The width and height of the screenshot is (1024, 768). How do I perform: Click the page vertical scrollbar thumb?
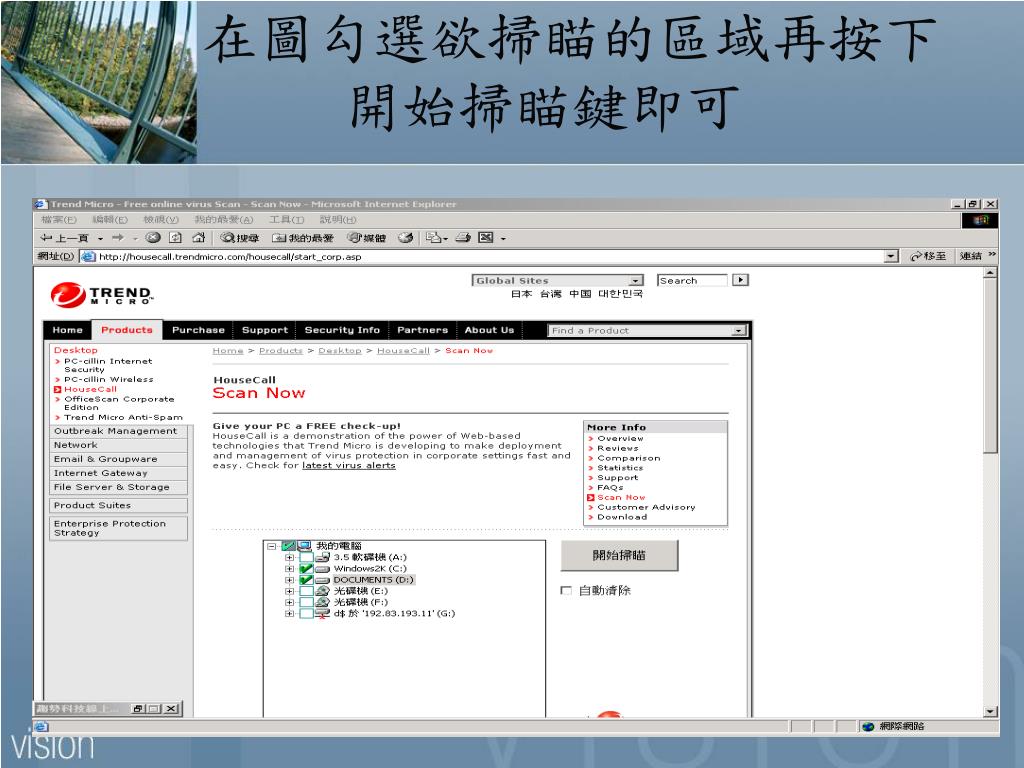click(x=990, y=366)
